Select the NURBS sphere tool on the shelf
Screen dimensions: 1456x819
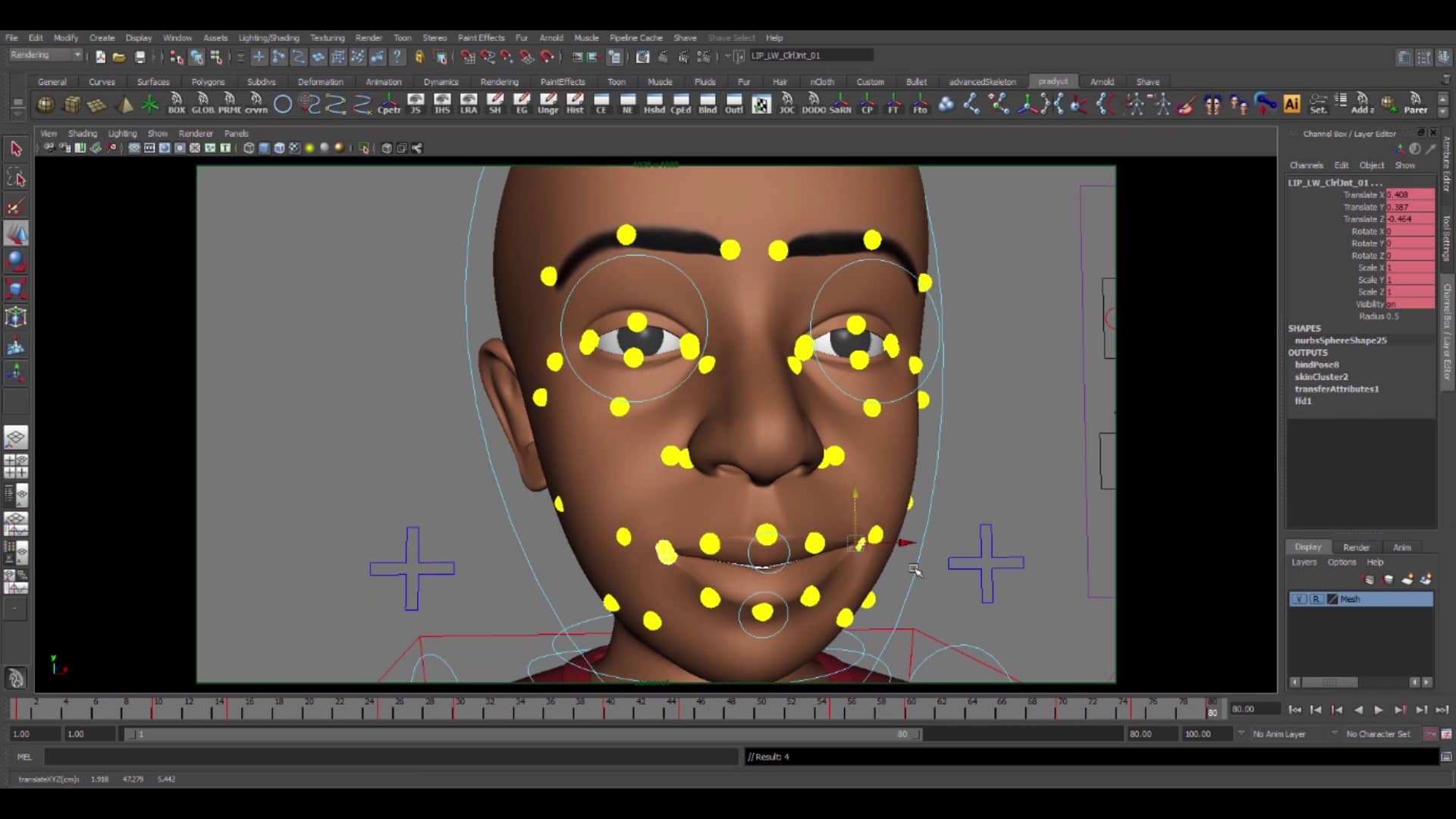pyautogui.click(x=45, y=104)
